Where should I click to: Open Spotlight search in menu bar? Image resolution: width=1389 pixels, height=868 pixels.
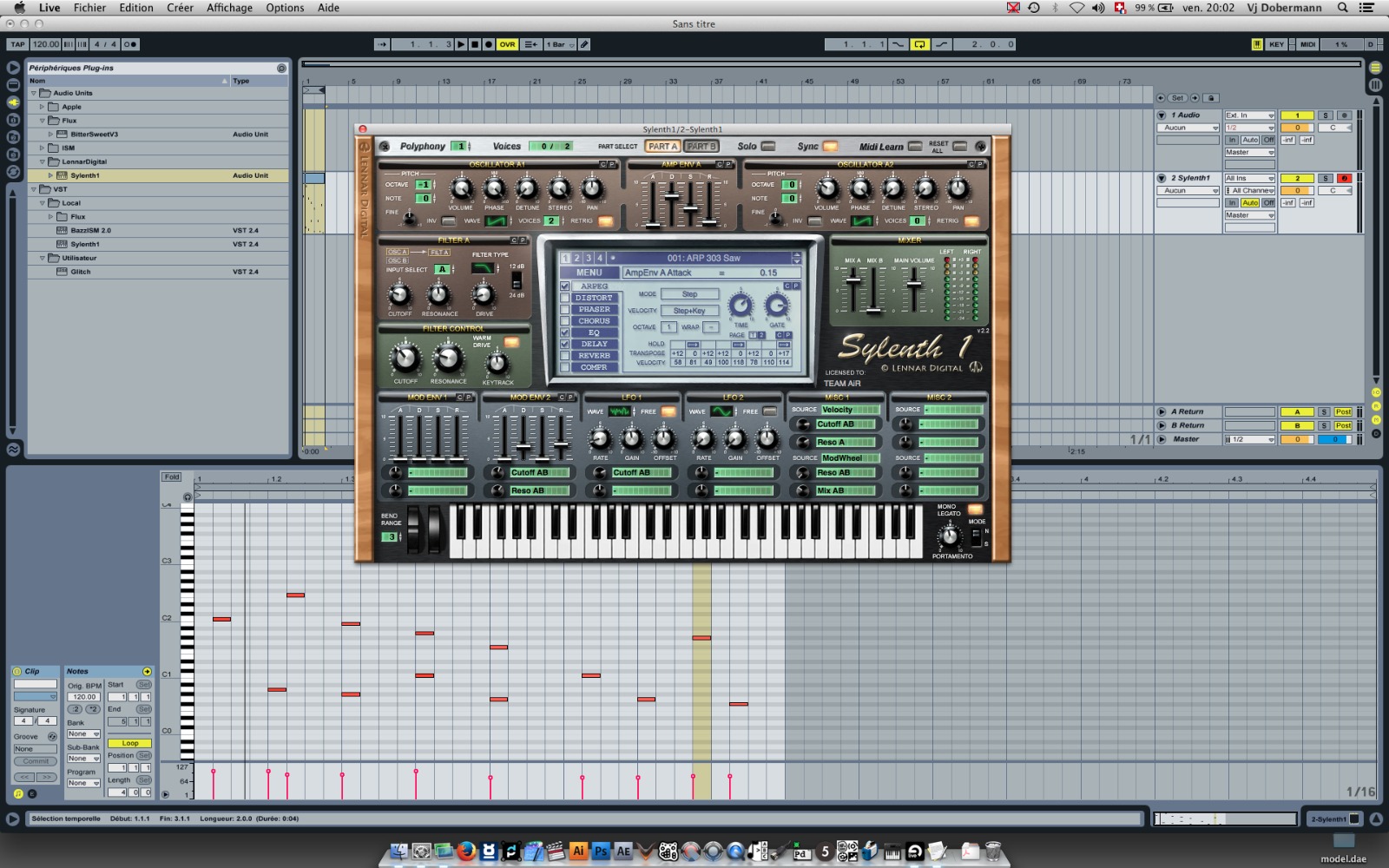(1342, 8)
